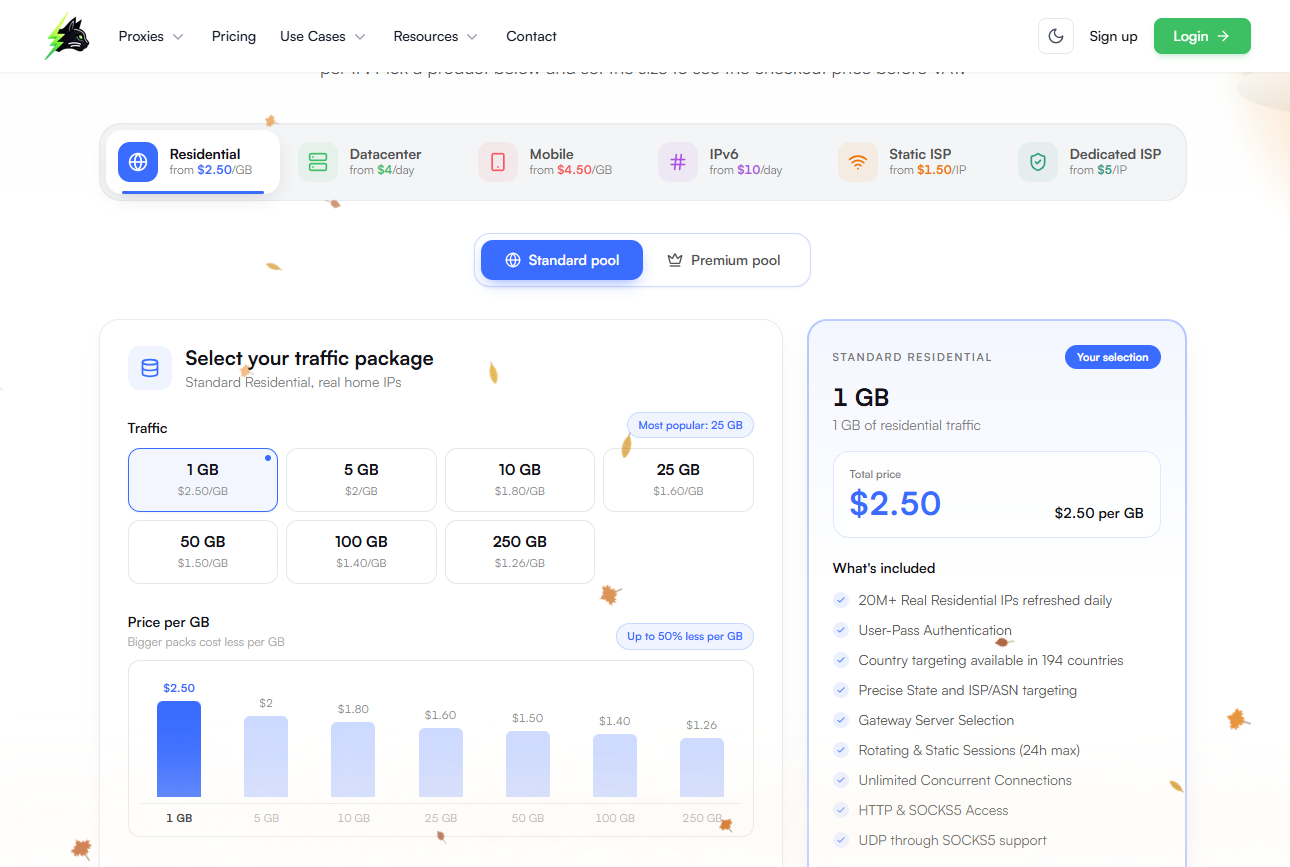Click check icon beside Rotating & Static Sessions
The height and width of the screenshot is (867, 1290).
(x=841, y=750)
